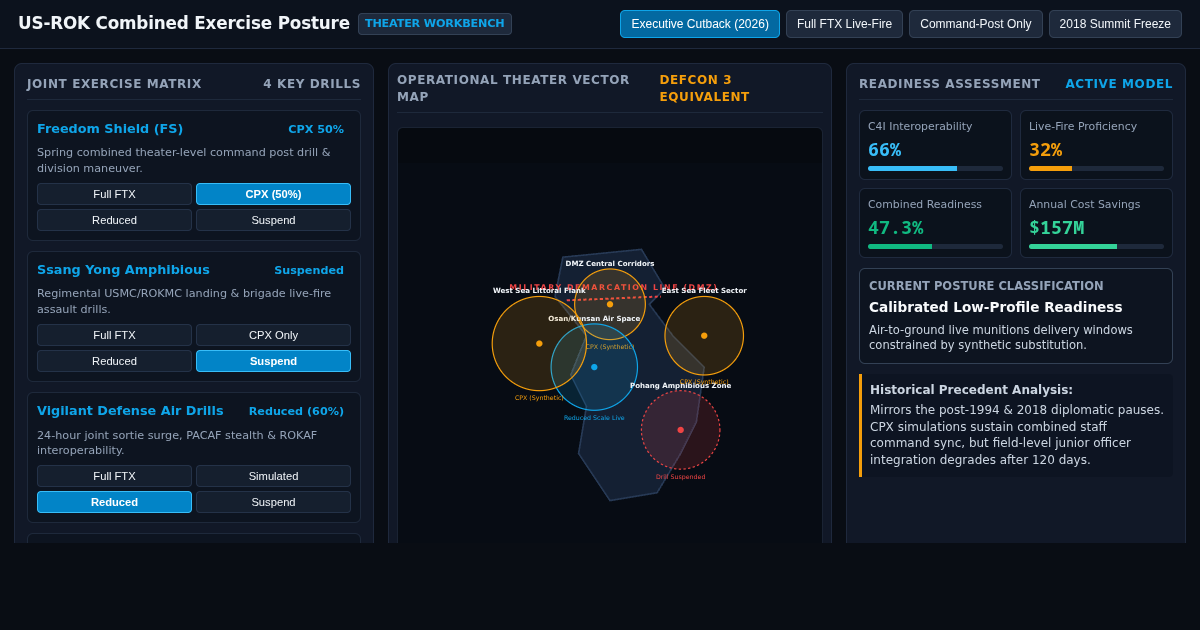Click the Freedom Shield (FS) title

[110, 129]
